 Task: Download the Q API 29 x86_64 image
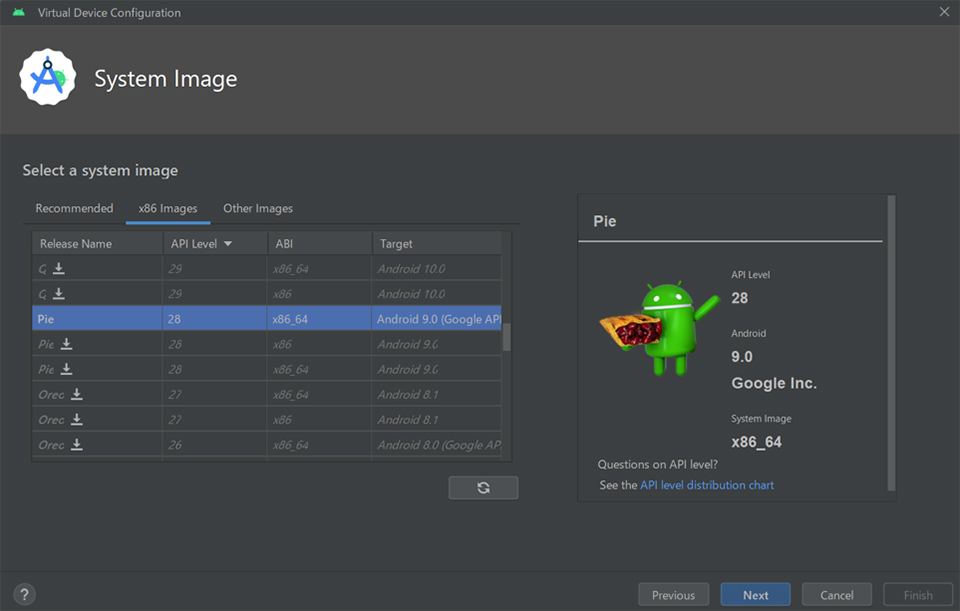pos(59,268)
